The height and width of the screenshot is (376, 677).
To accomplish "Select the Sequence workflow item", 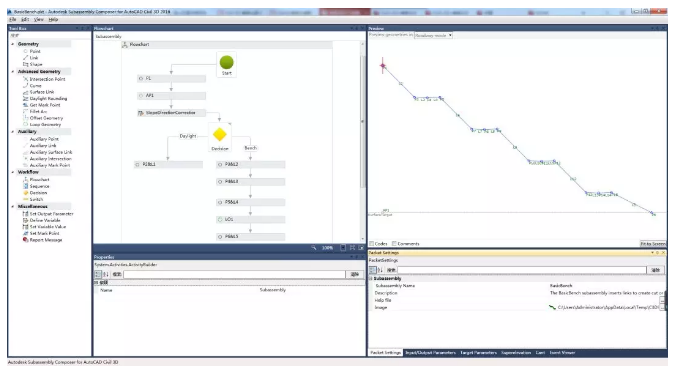I will [39, 186].
